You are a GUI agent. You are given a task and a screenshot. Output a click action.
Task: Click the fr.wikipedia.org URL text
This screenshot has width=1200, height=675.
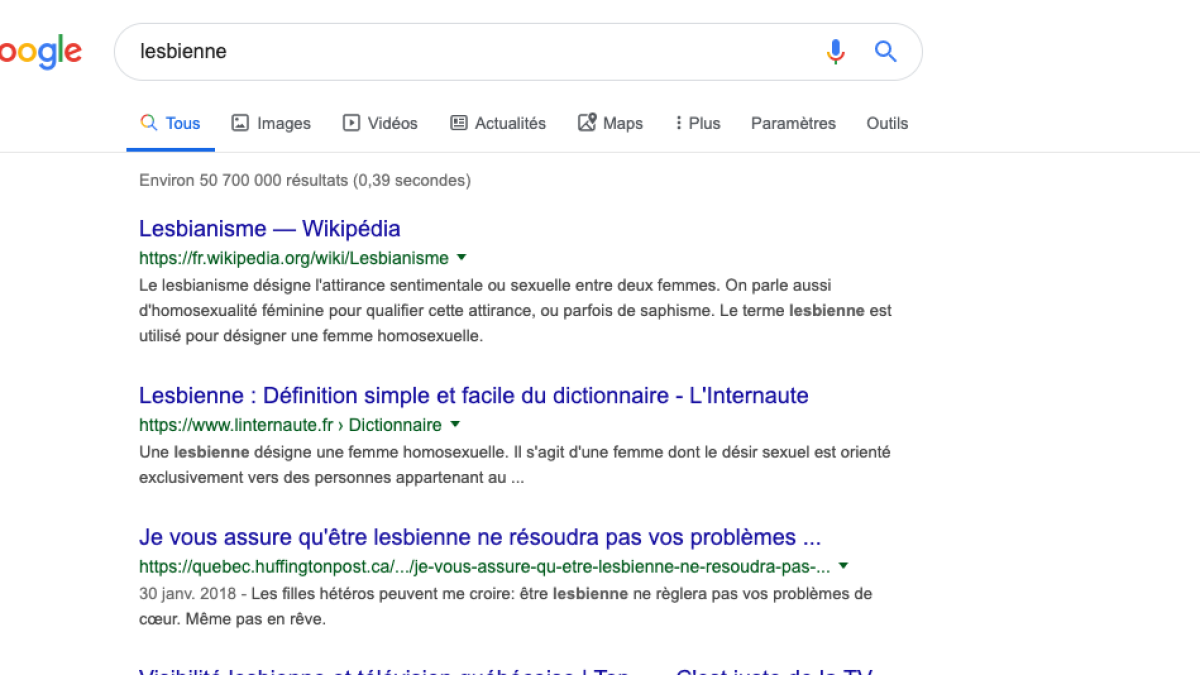[294, 258]
